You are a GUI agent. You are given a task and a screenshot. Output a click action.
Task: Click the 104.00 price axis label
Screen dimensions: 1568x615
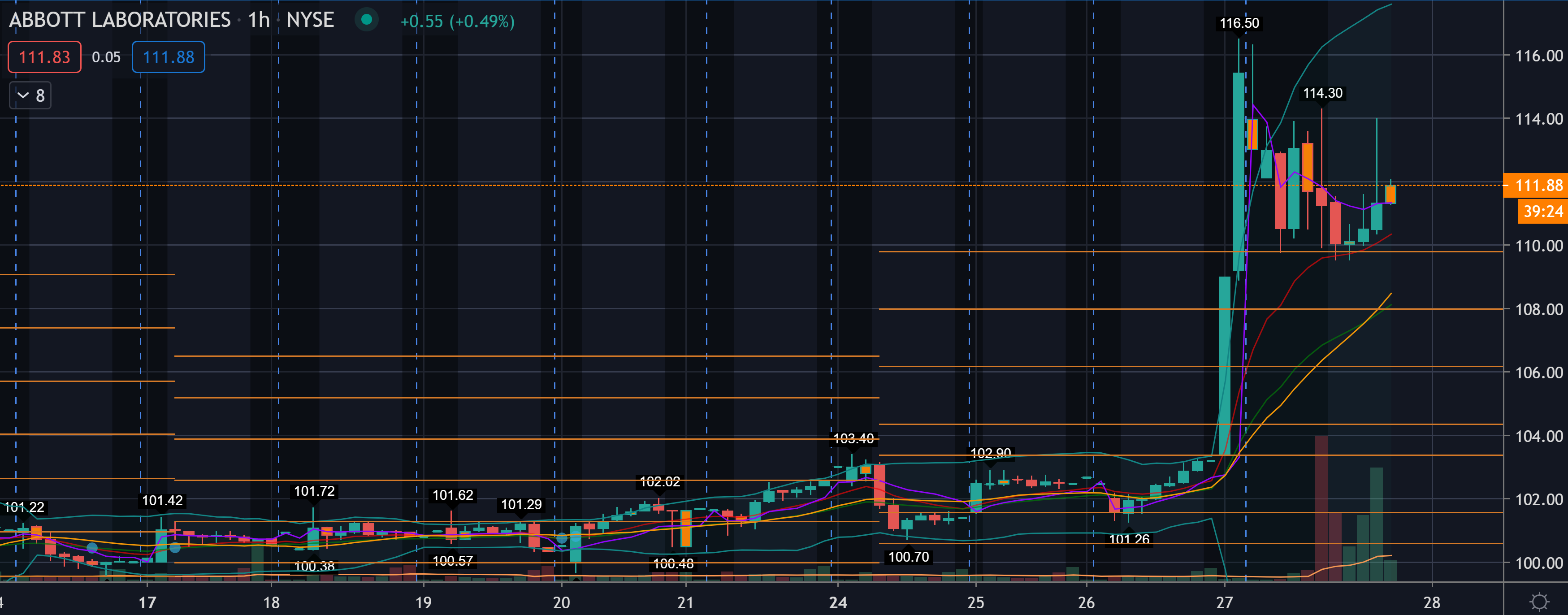tap(1539, 436)
